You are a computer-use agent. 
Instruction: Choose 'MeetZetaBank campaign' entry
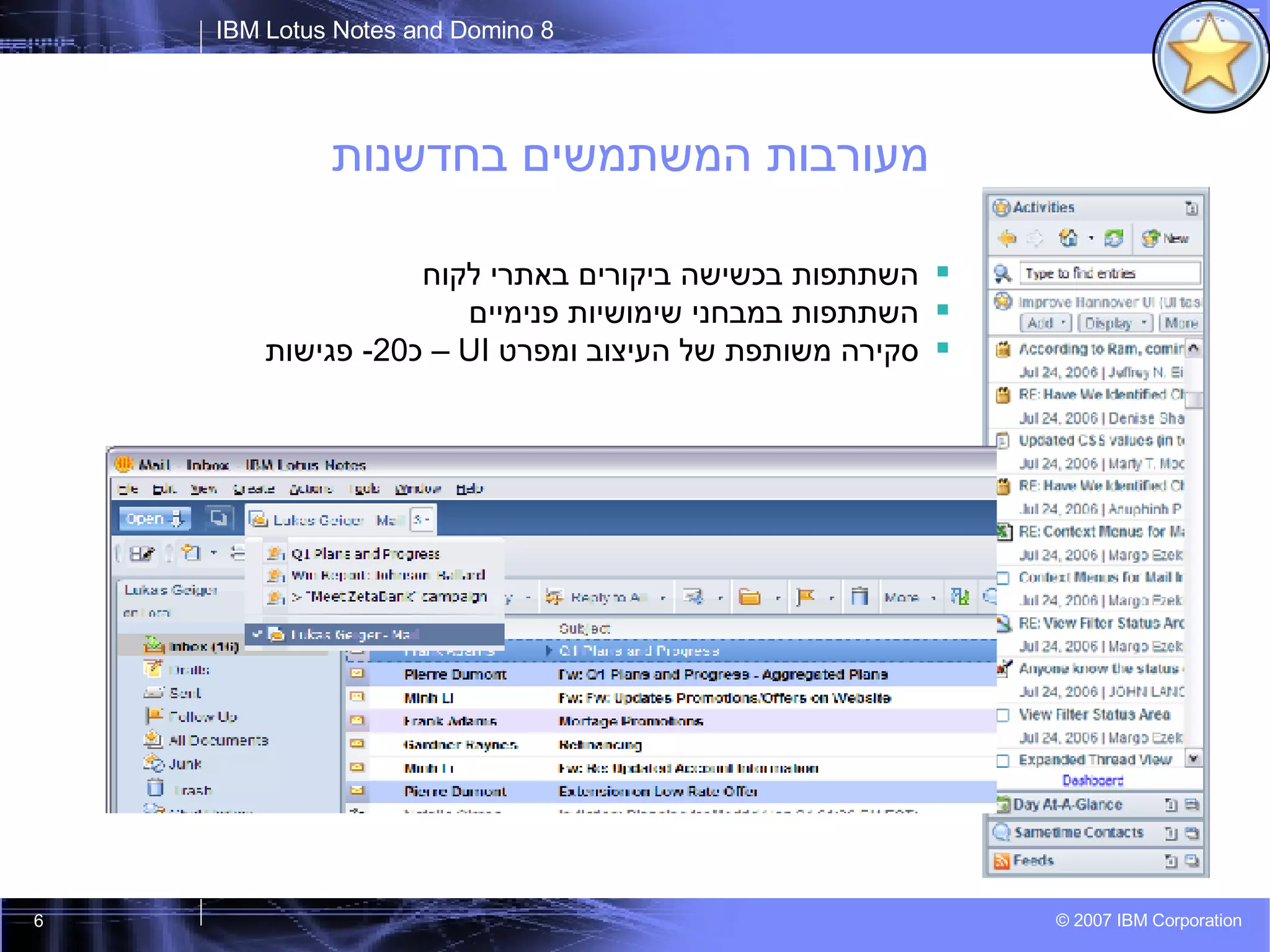click(389, 597)
